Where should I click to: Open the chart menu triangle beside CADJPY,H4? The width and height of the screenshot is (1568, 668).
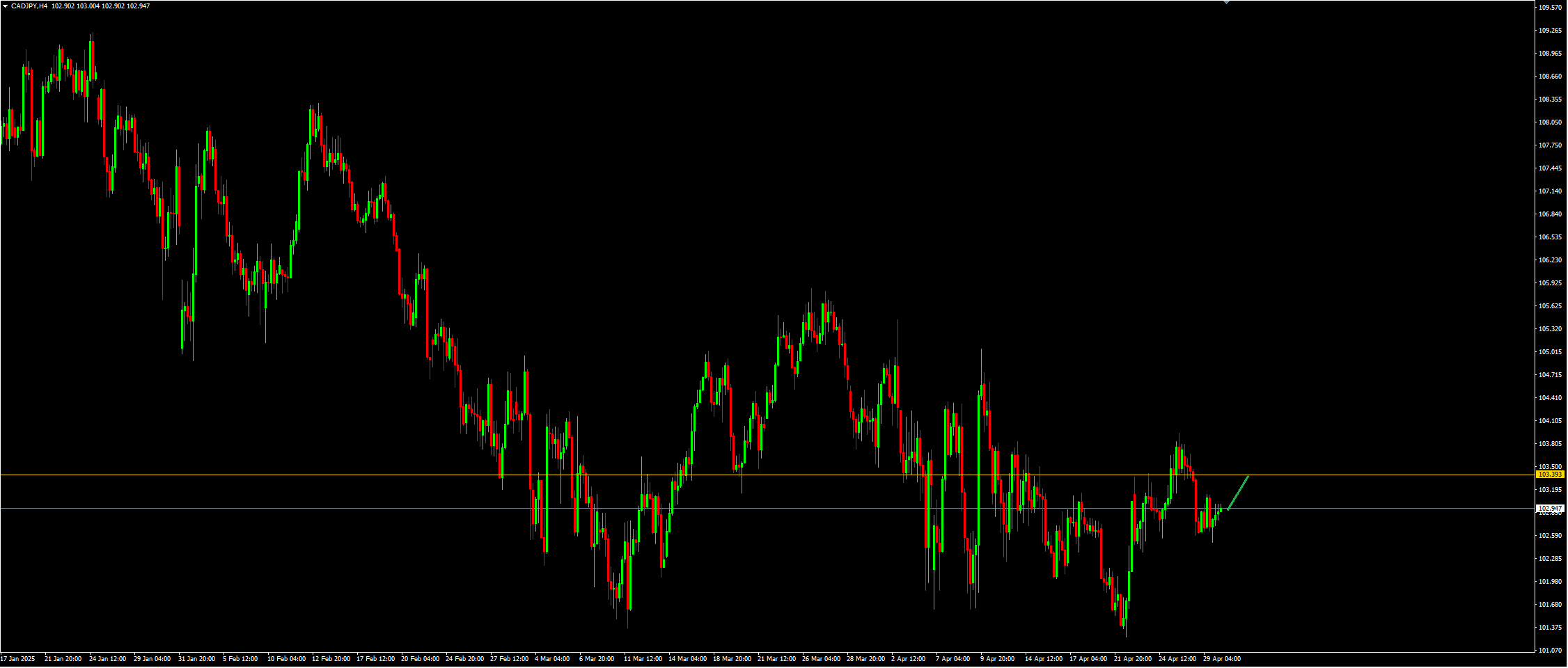[5, 6]
